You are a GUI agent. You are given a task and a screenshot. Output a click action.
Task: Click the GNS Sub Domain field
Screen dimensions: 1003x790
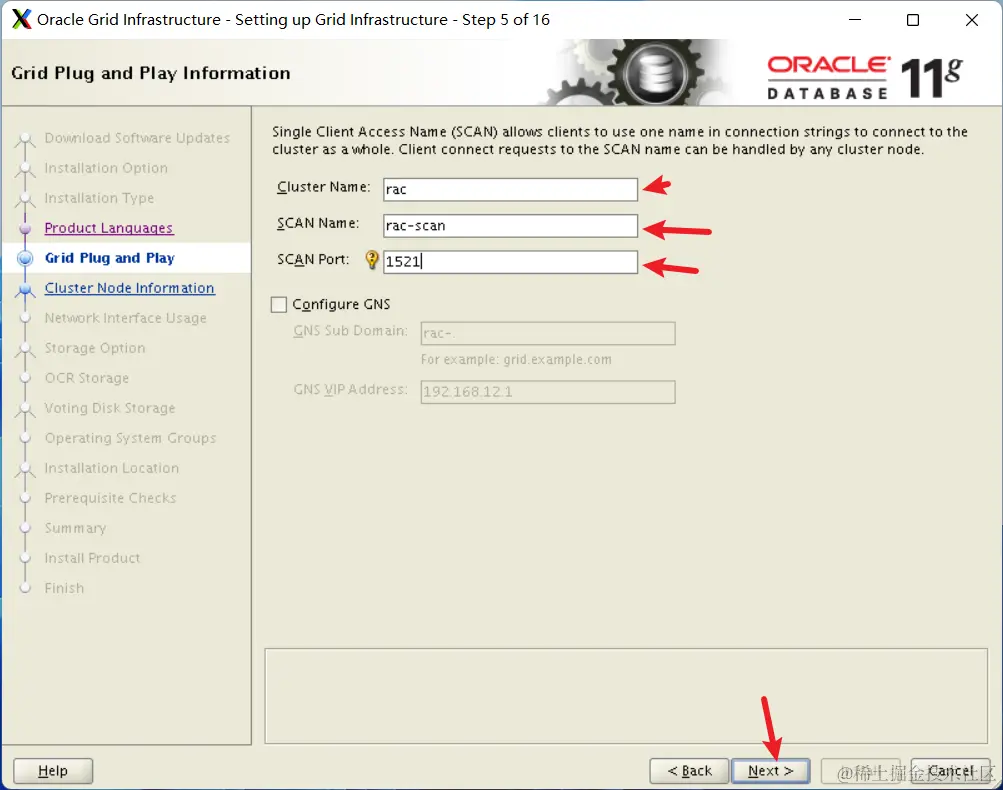tap(548, 333)
